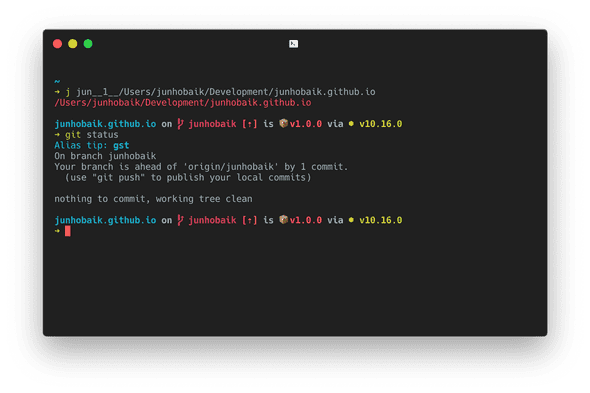Click 'v1.0.0' package version in first prompt
Viewport: 590px width, 393px height.
click(306, 124)
